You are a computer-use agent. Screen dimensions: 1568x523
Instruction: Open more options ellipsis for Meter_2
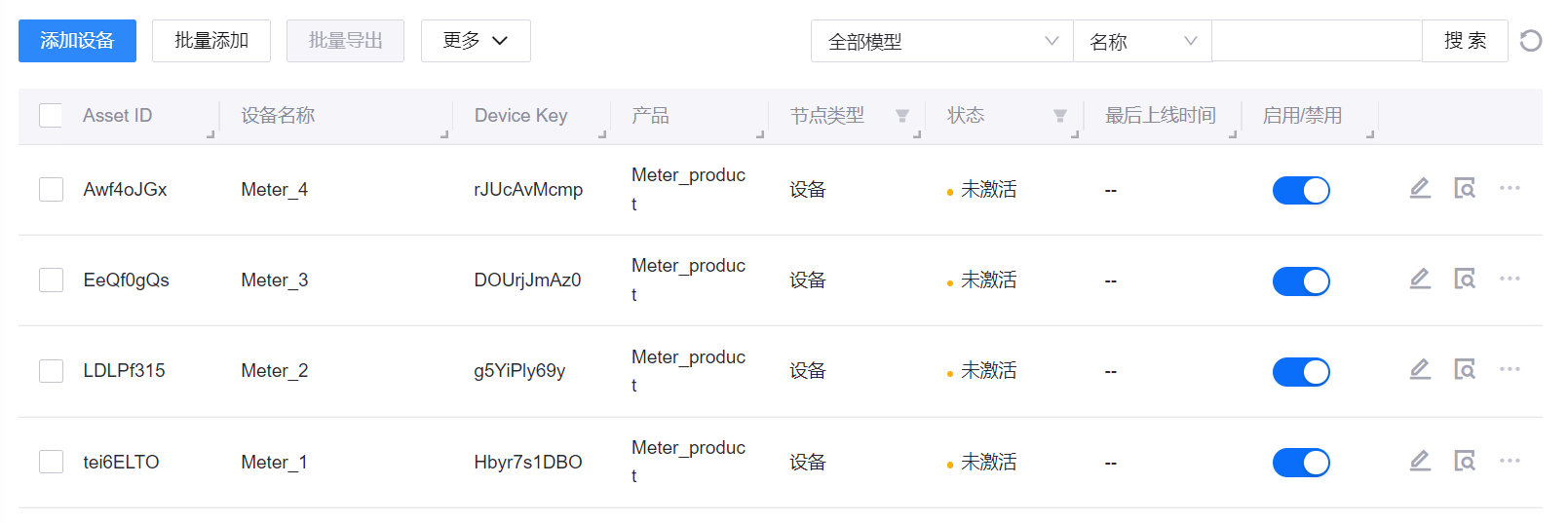click(1510, 369)
